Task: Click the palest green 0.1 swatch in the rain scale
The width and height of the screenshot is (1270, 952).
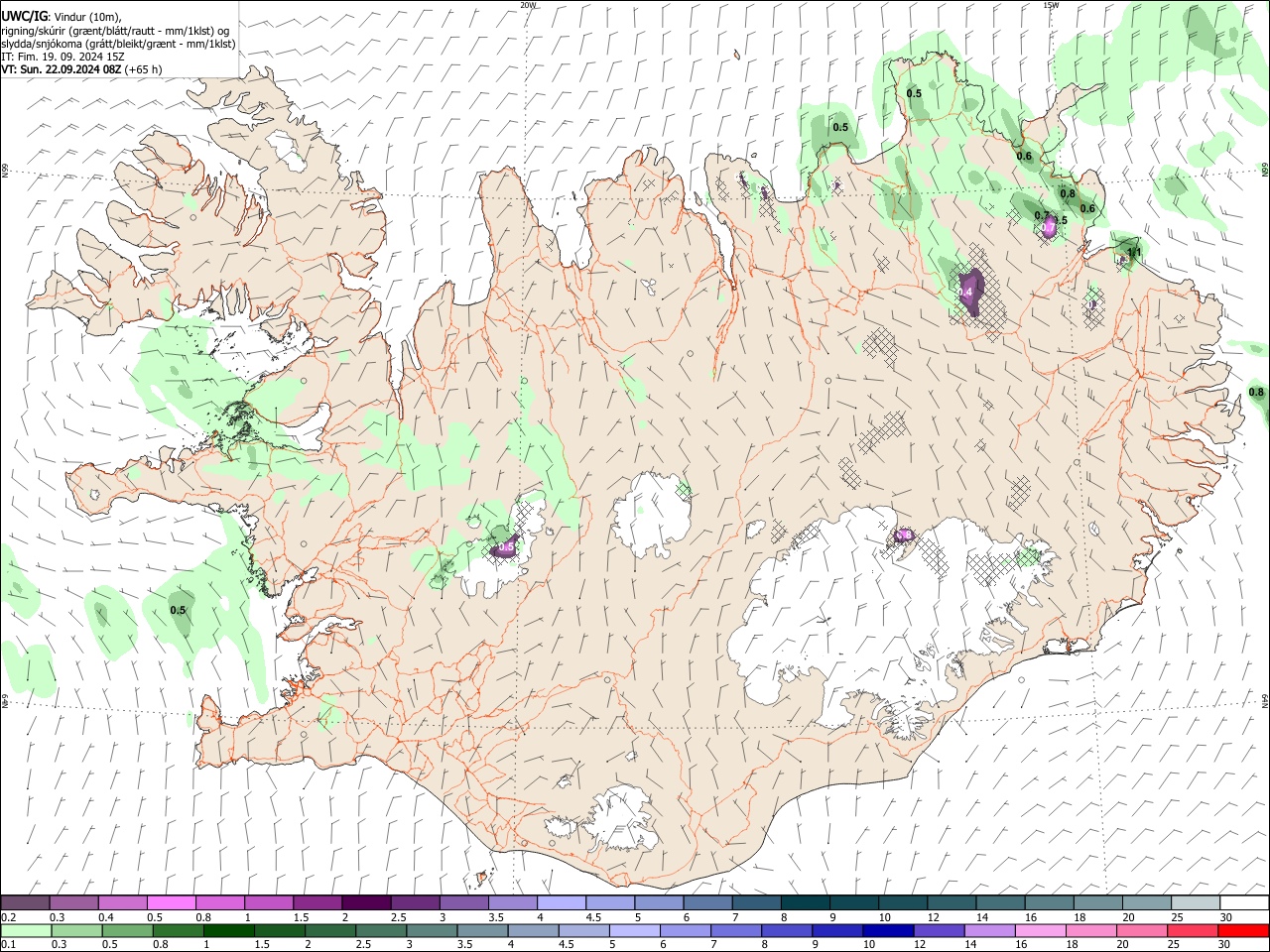Action: 26,930
